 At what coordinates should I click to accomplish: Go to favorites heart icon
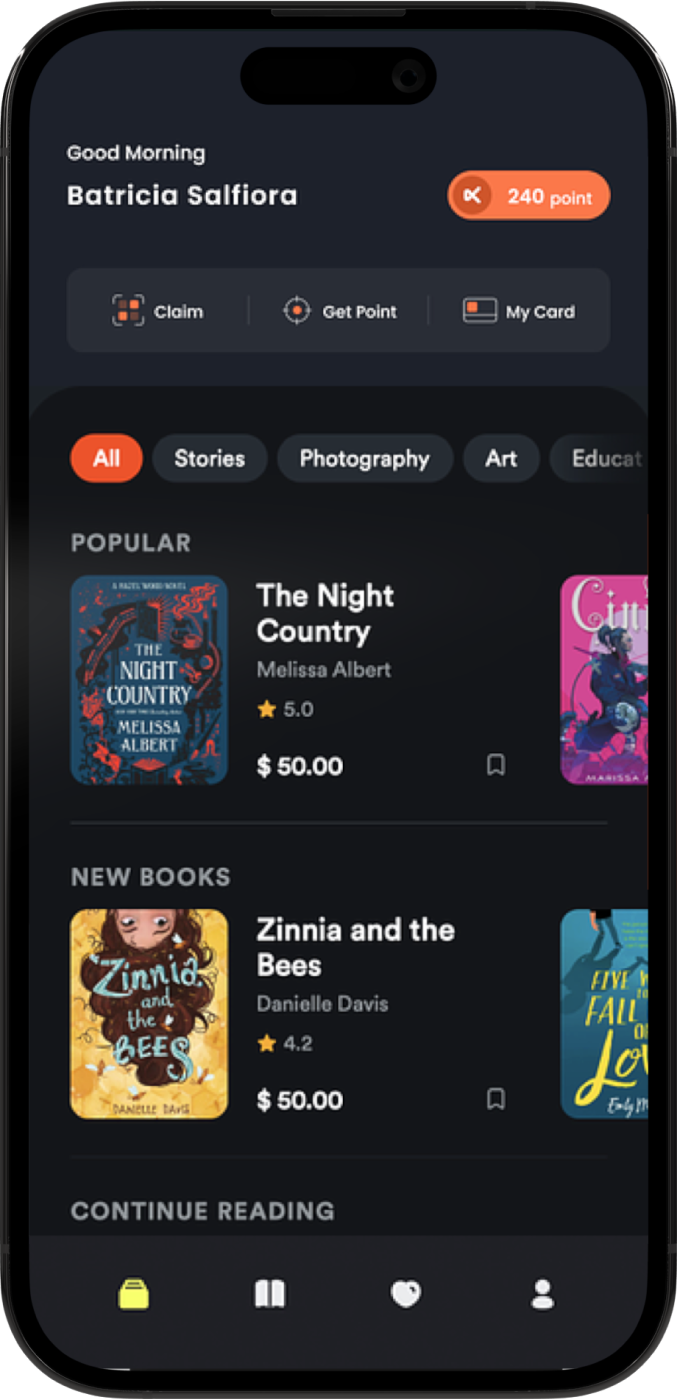point(405,1295)
